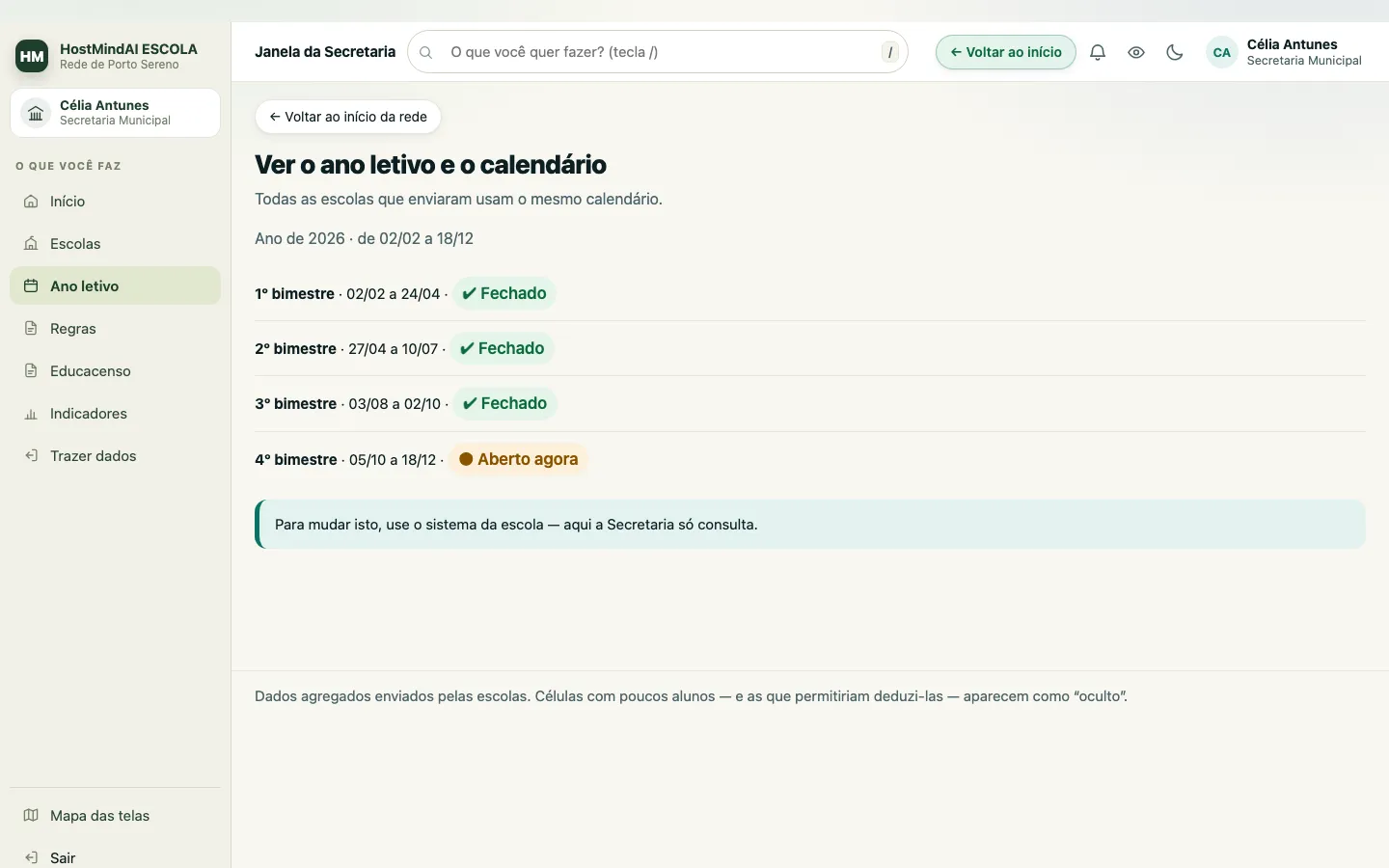Click the 'Para mudar isto' info notice
This screenshot has width=1389, height=868.
pos(810,525)
